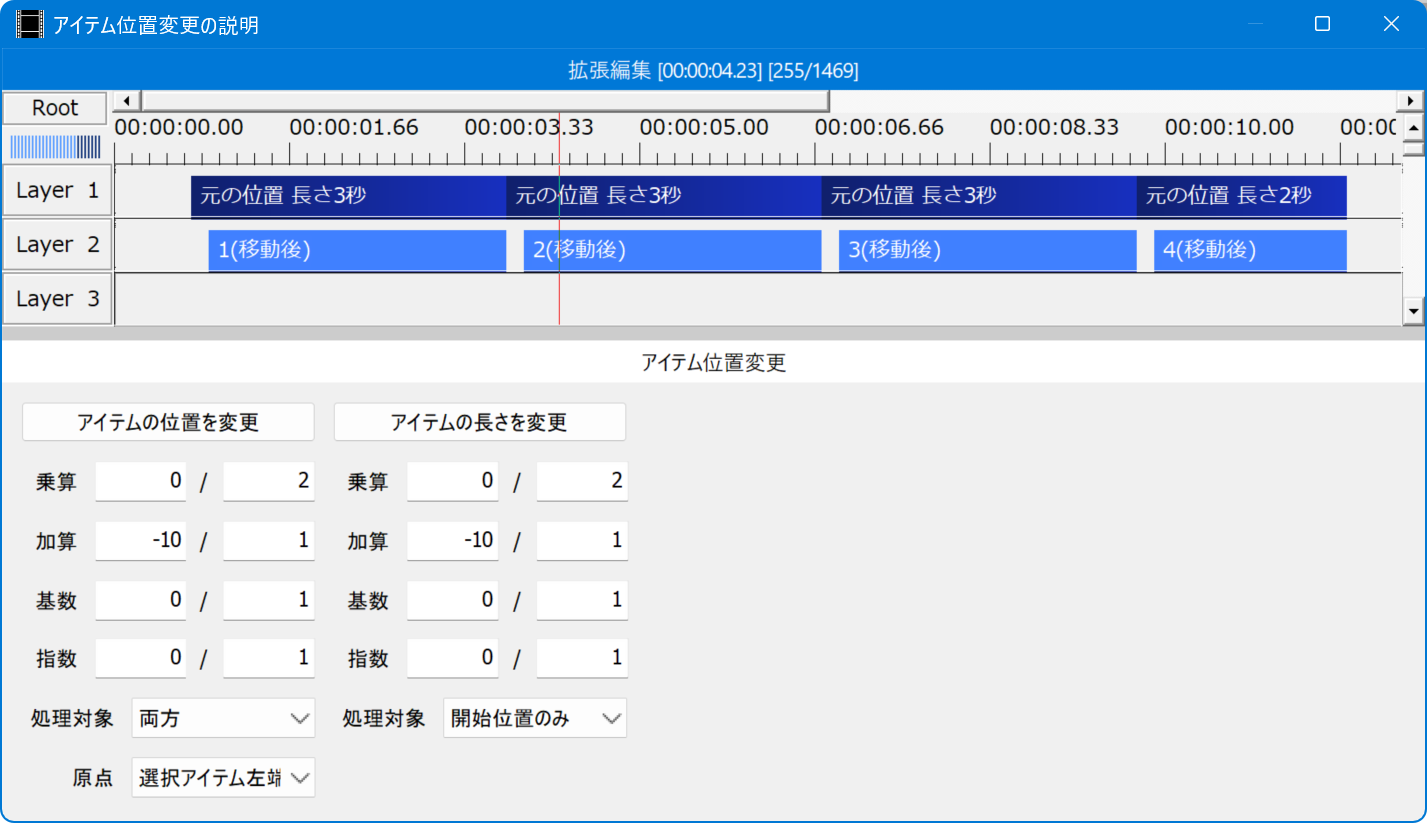Image resolution: width=1427 pixels, height=823 pixels.
Task: Click length 指数 denominator field
Action: [x=582, y=659]
